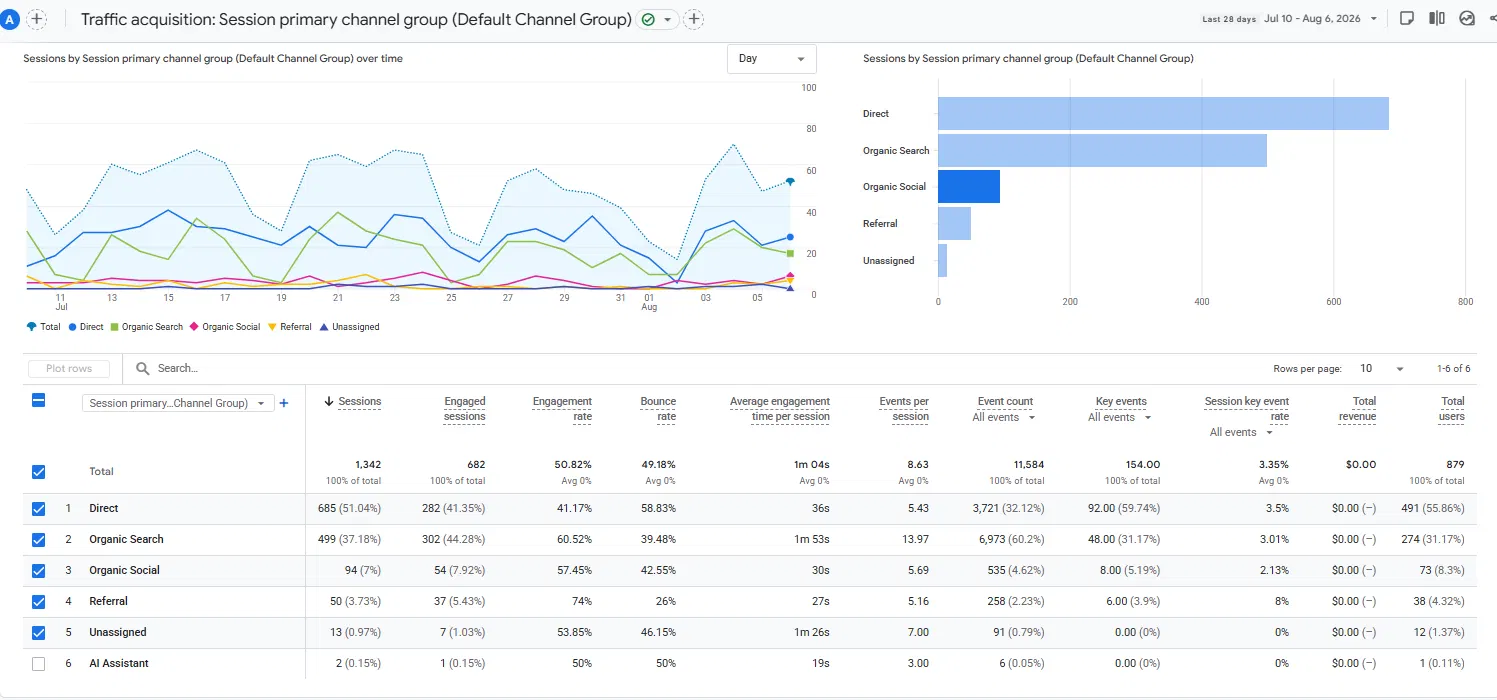Add a filter using the plus after report title
Screen dimensions: 1497x700
point(694,19)
